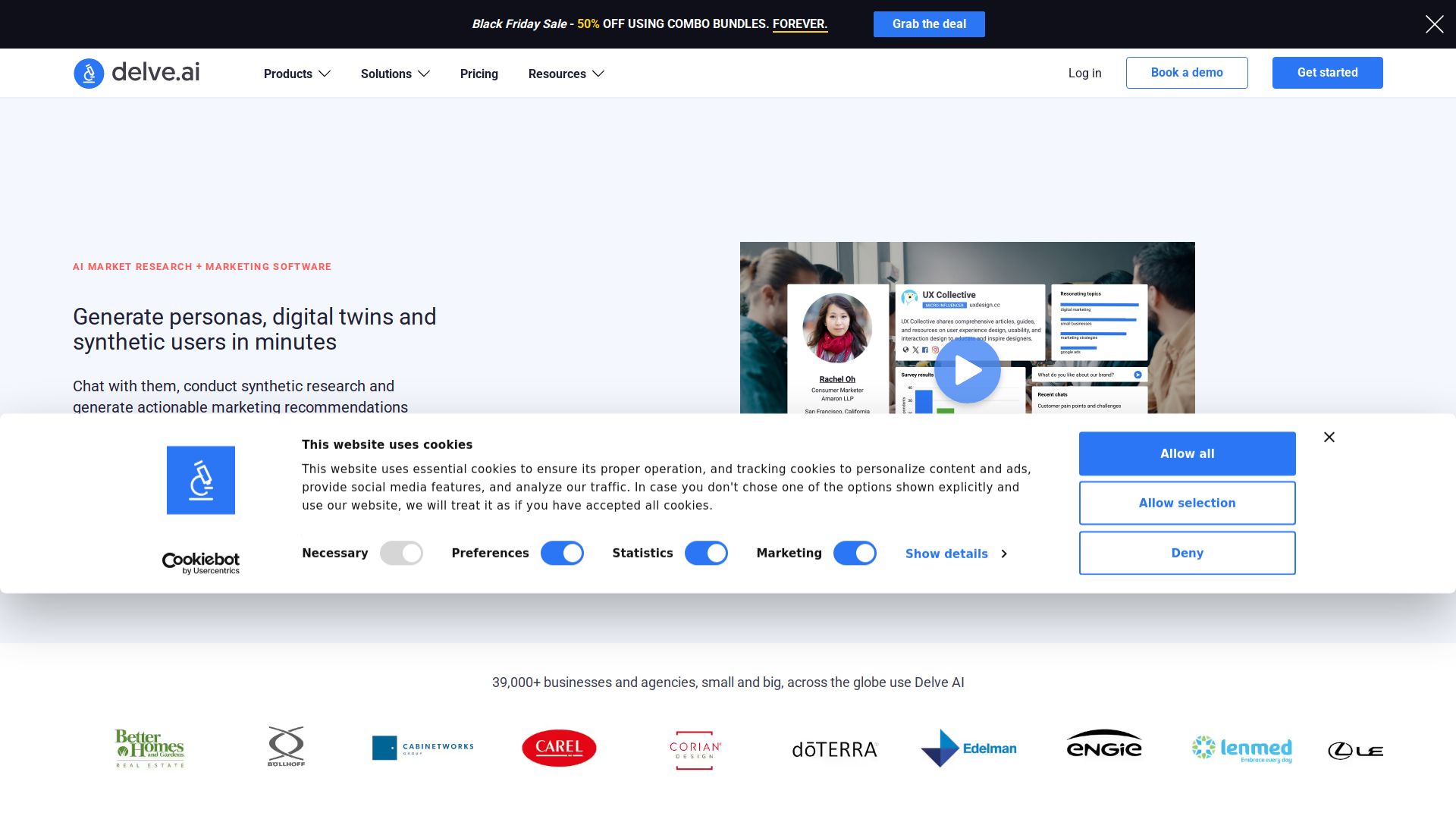This screenshot has height=819, width=1456.
Task: Dismiss the cookie consent dialog X
Action: 1329,437
